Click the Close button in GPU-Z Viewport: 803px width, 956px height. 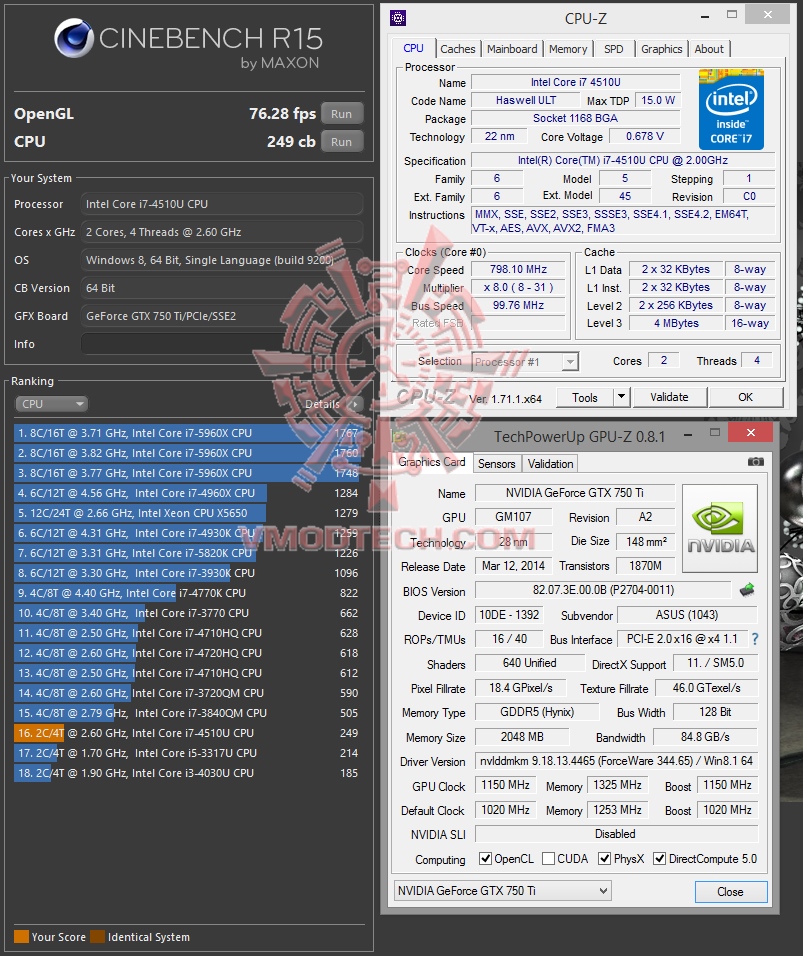pos(730,891)
